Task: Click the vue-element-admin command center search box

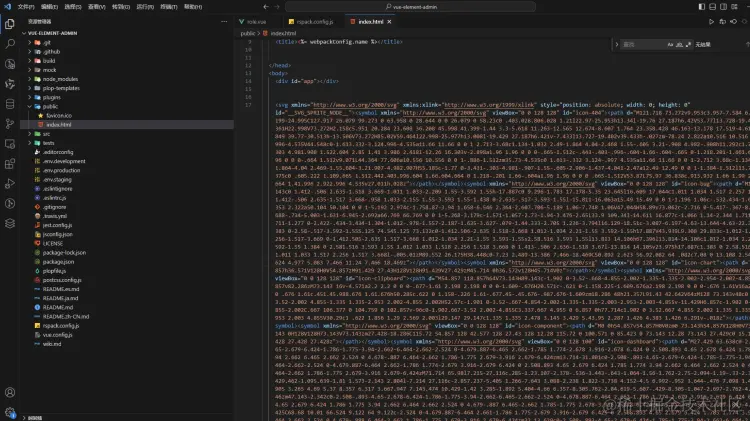Action: pyautogui.click(x=410, y=7)
